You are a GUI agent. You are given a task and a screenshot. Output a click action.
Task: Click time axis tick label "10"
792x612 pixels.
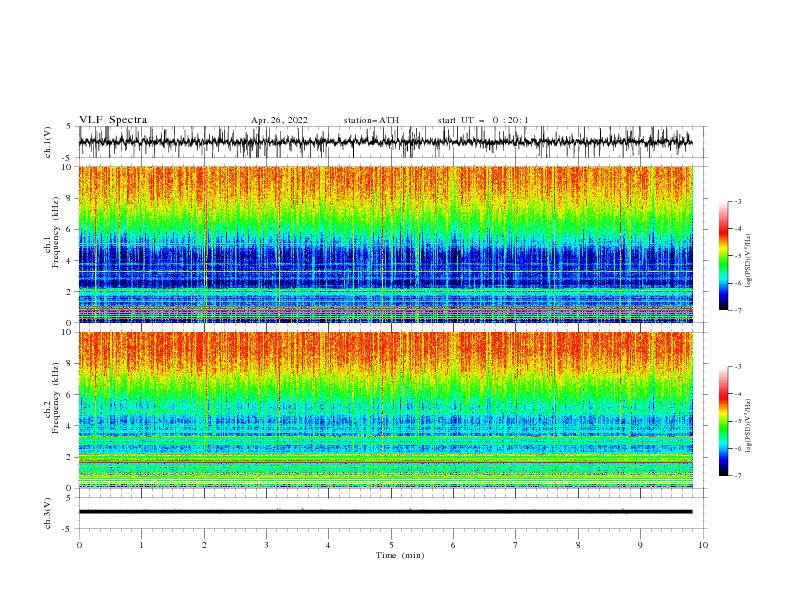703,545
